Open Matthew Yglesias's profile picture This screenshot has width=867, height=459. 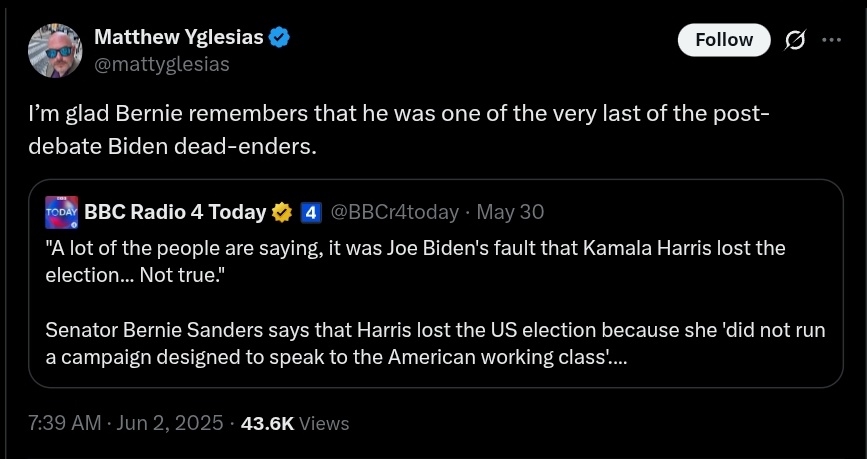pyautogui.click(x=54, y=50)
